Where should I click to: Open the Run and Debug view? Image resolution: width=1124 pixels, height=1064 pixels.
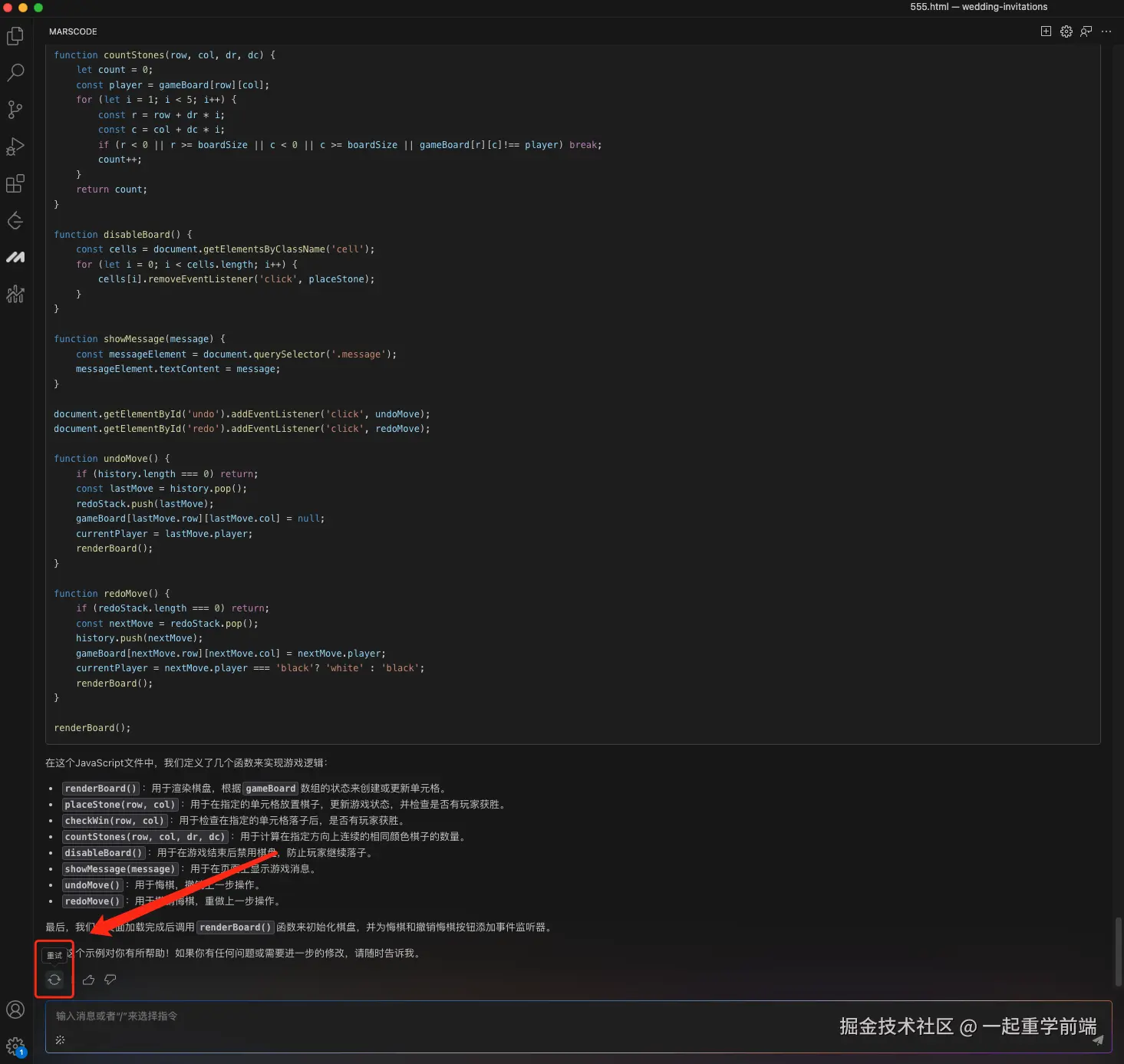(x=15, y=147)
